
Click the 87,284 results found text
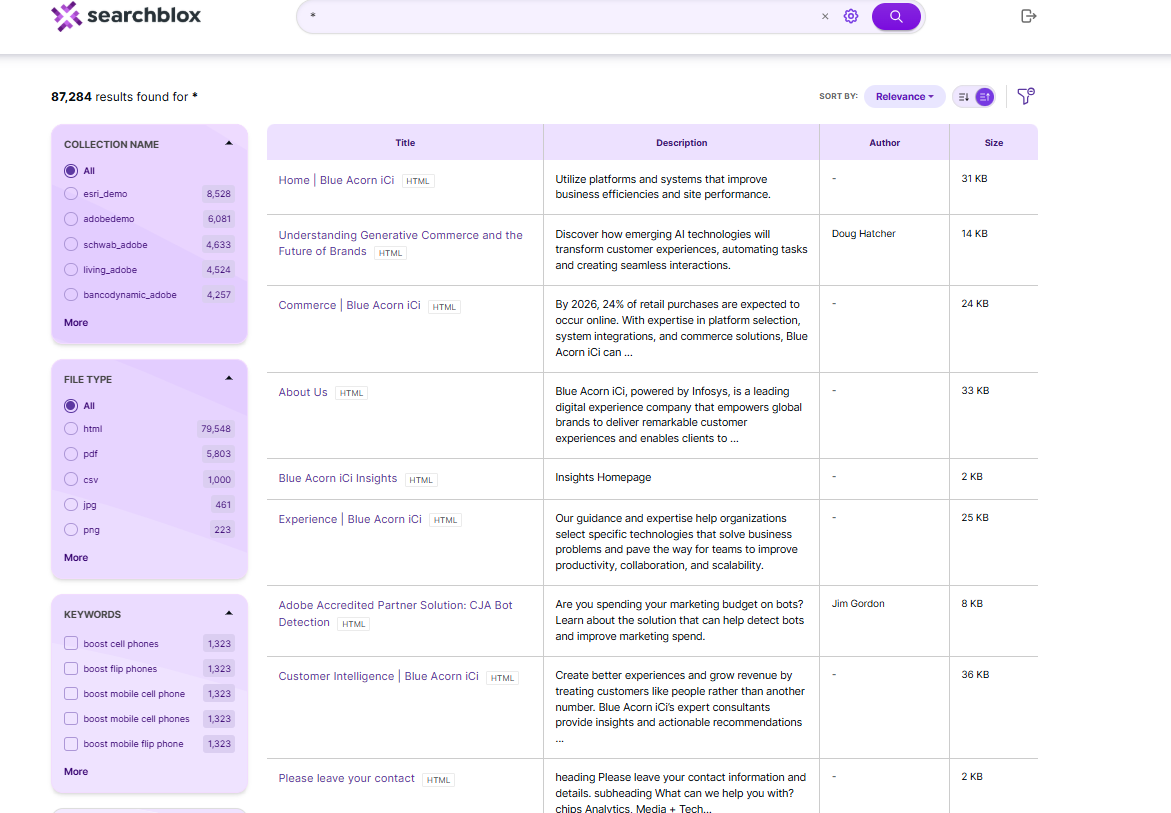[124, 97]
